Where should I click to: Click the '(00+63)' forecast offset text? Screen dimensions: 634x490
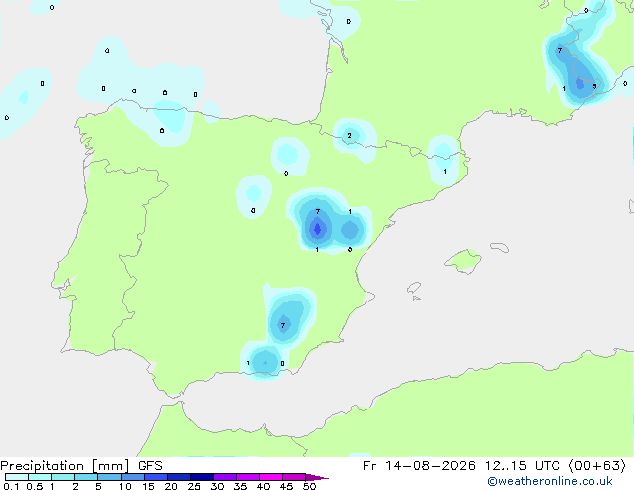[x=598, y=466]
